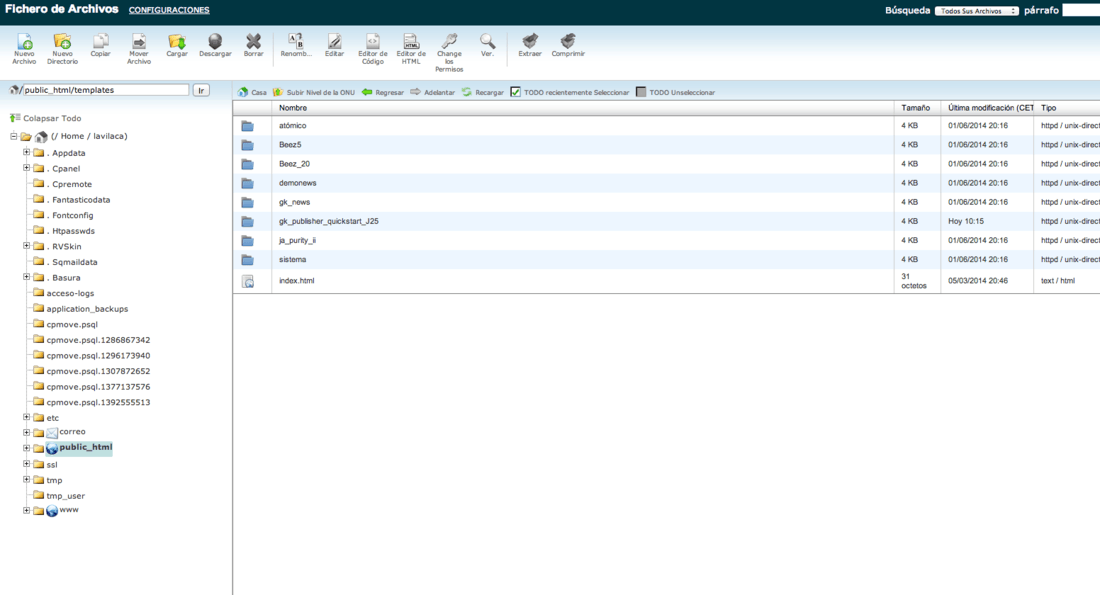This screenshot has height=595, width=1100.
Task: Open the Editar tool
Action: [x=335, y=42]
